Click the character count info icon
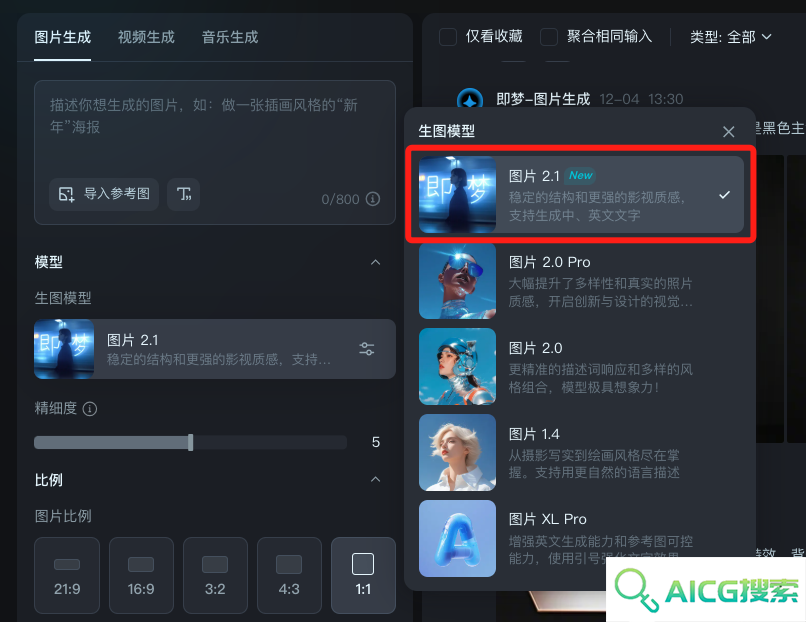806x622 pixels. point(373,199)
